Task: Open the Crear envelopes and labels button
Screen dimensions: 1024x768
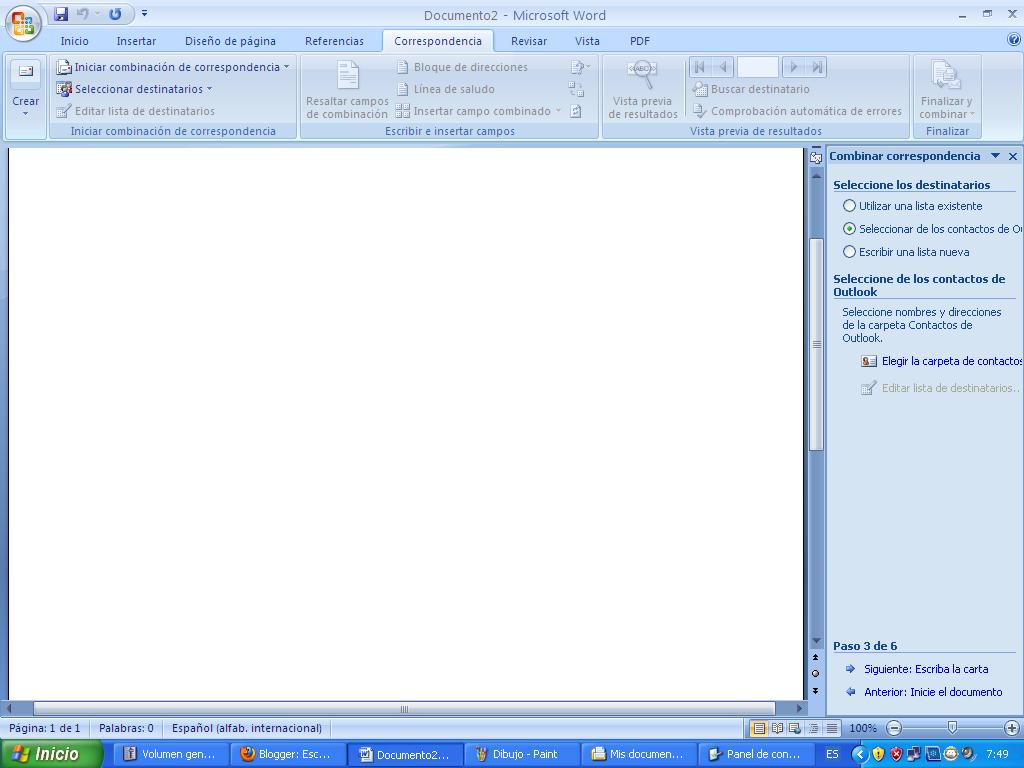Action: pos(25,91)
